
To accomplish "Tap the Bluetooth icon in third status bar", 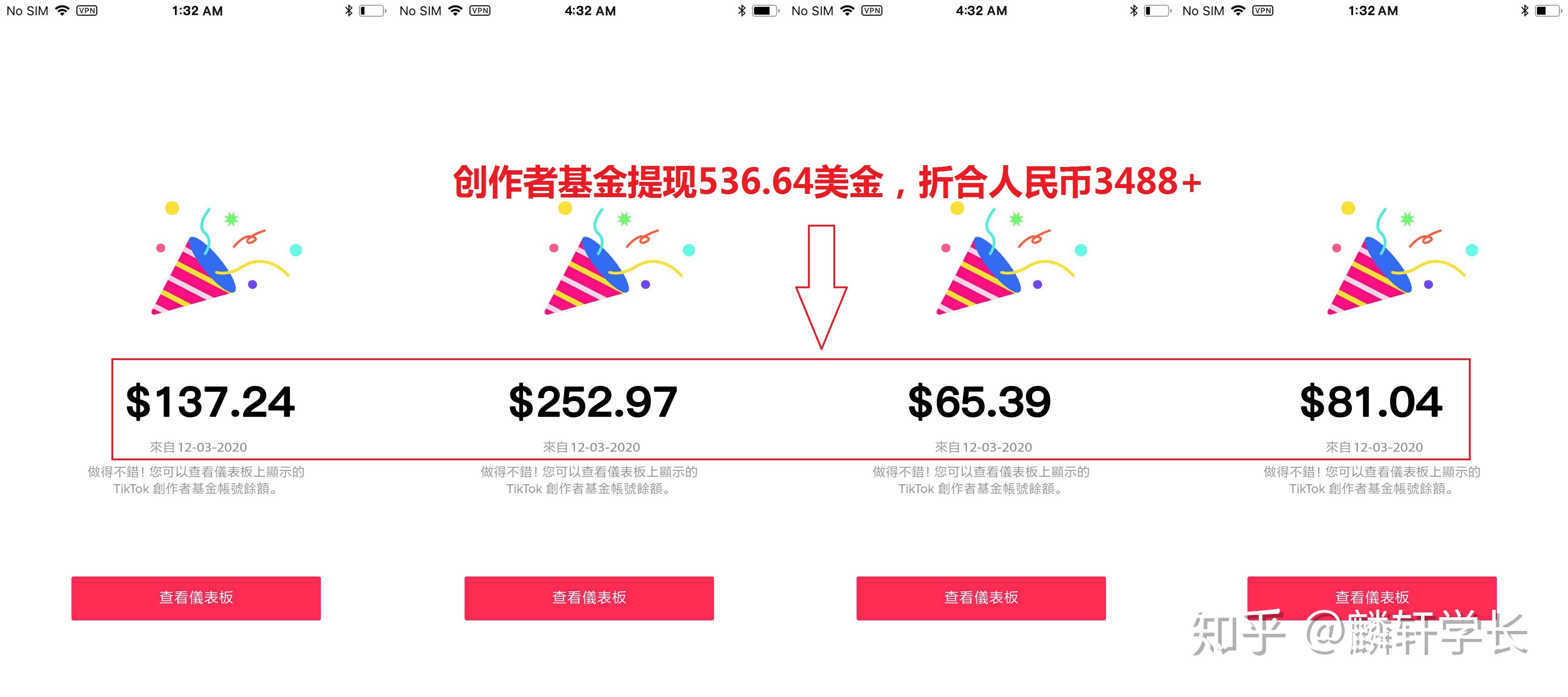I will click(x=1134, y=11).
